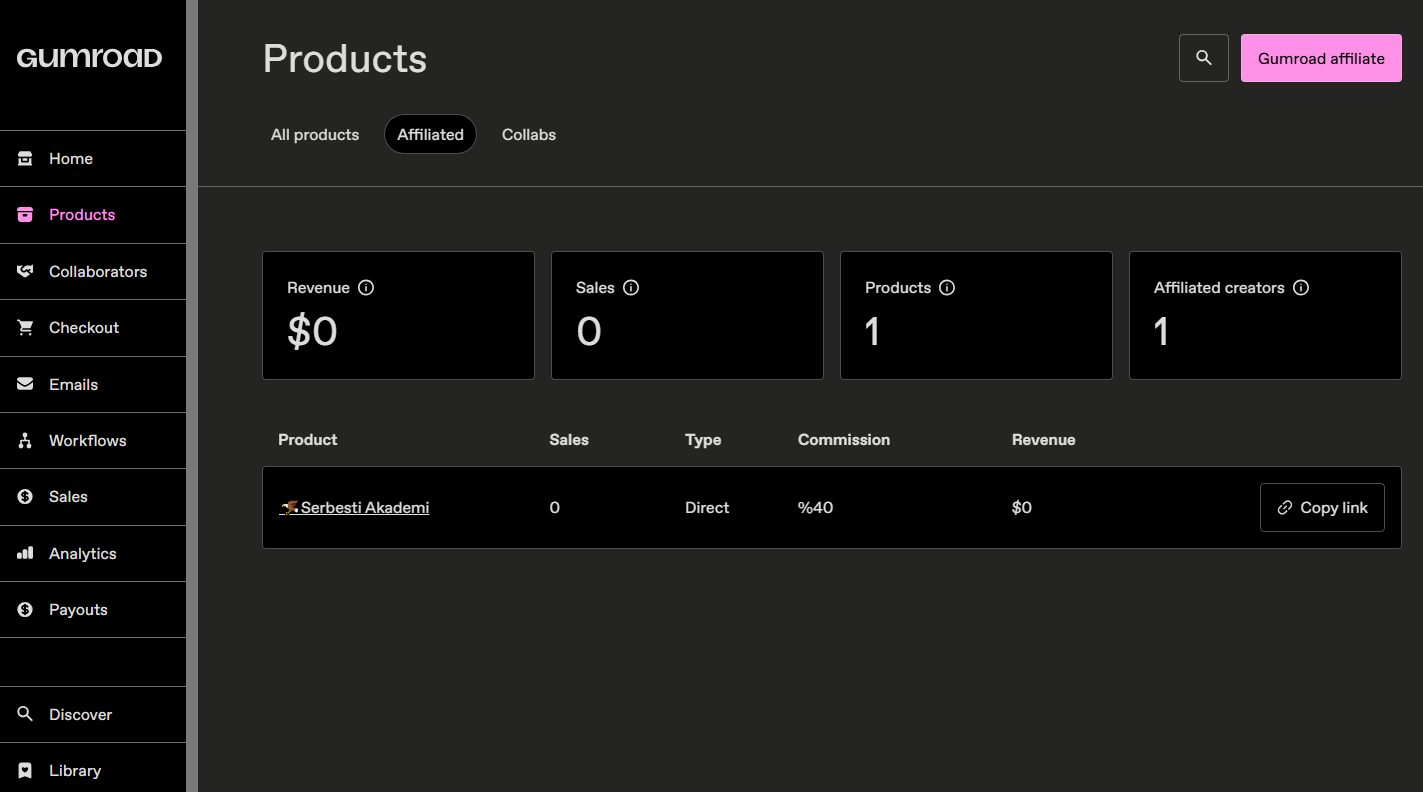Click the Gumroad affiliate button
Viewport: 1423px width, 792px height.
1321,58
